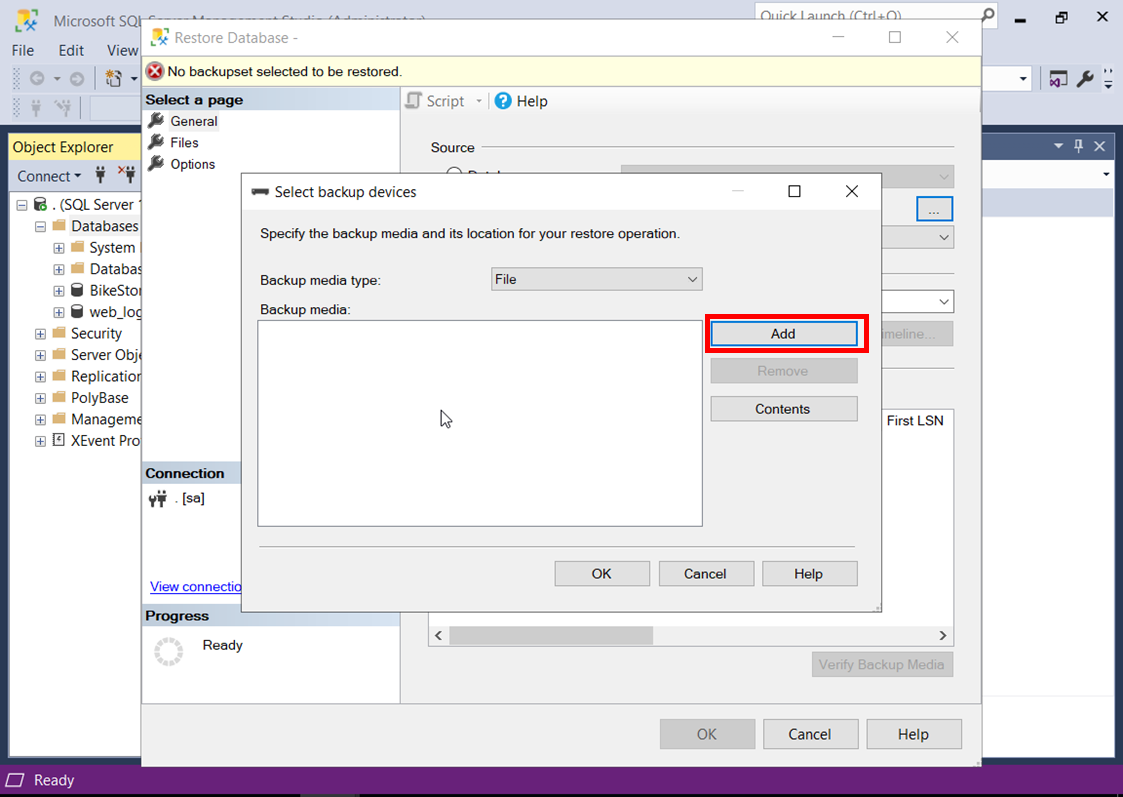Click View connection properties link
Screen dimensions: 1123x797
pos(196,586)
